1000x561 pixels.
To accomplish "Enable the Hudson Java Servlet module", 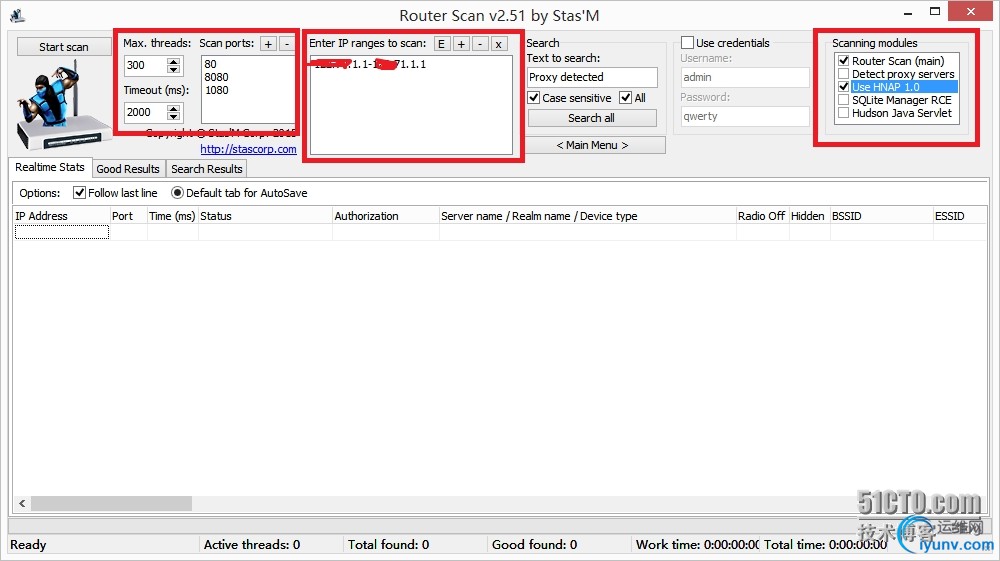I will (x=844, y=113).
